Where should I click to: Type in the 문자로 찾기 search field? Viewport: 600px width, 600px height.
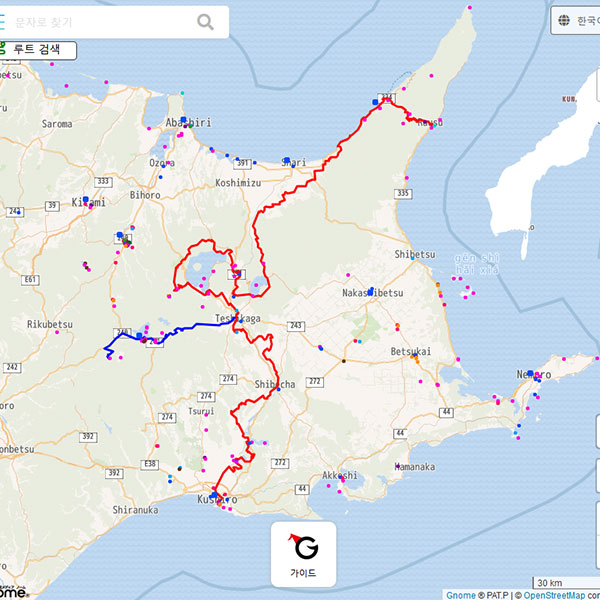(x=100, y=22)
